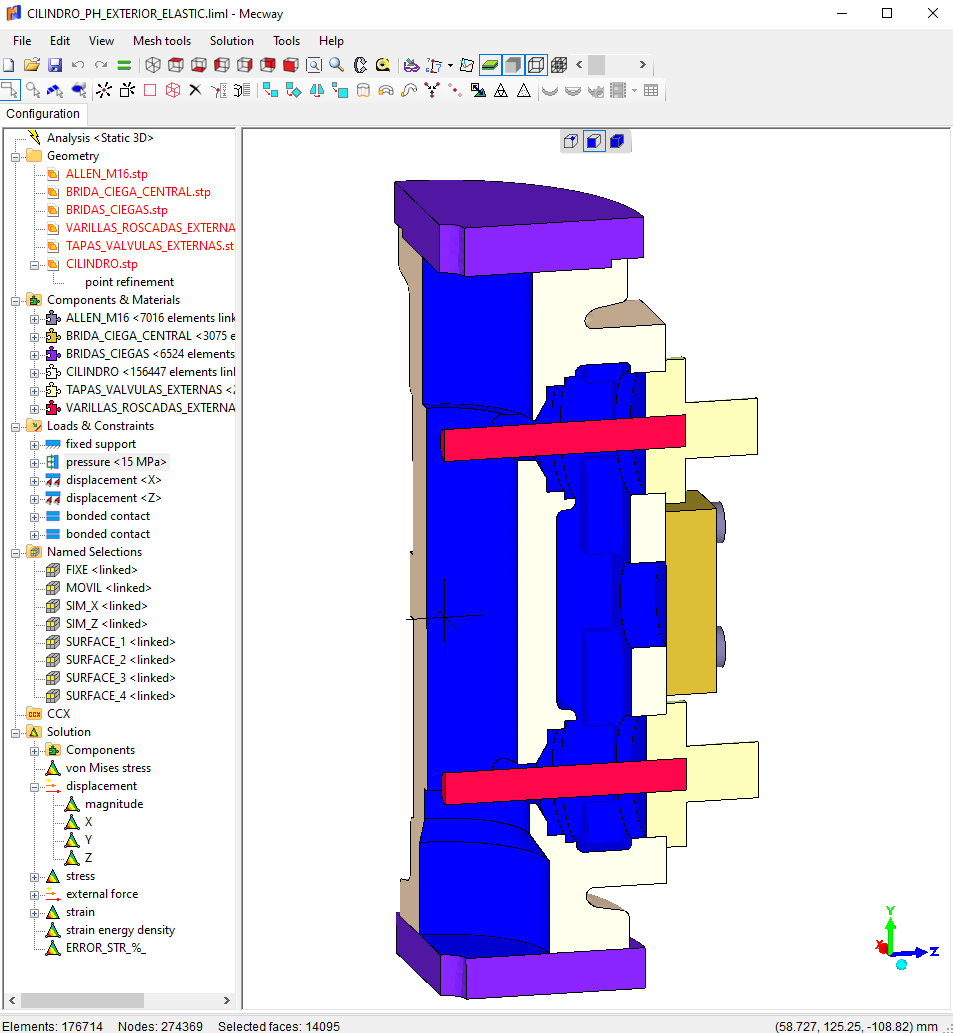Toggle the outline-only cube mode in viewport
Image resolution: width=953 pixels, height=1033 pixels.
(571, 141)
